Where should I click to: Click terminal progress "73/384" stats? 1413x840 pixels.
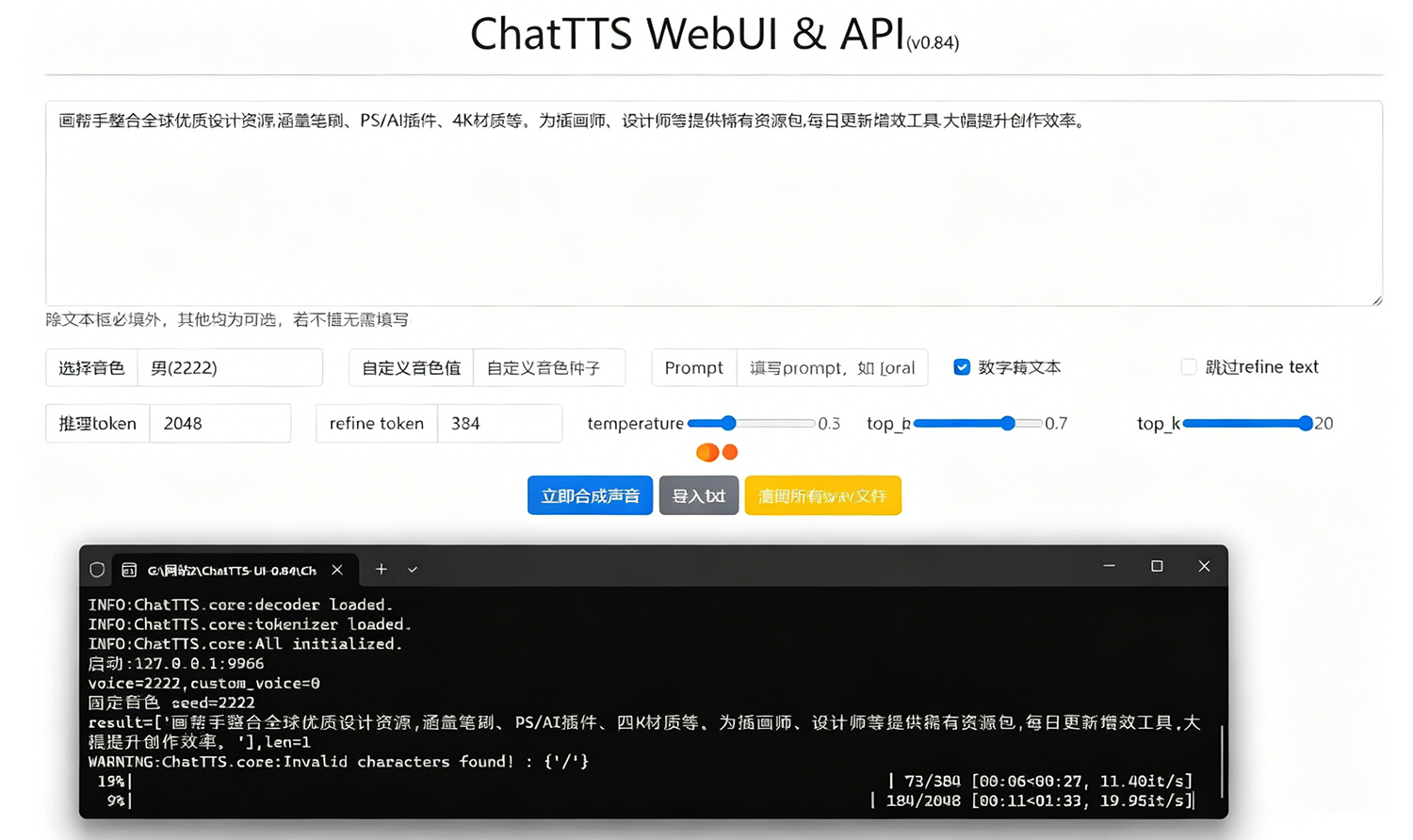pyautogui.click(x=1048, y=782)
